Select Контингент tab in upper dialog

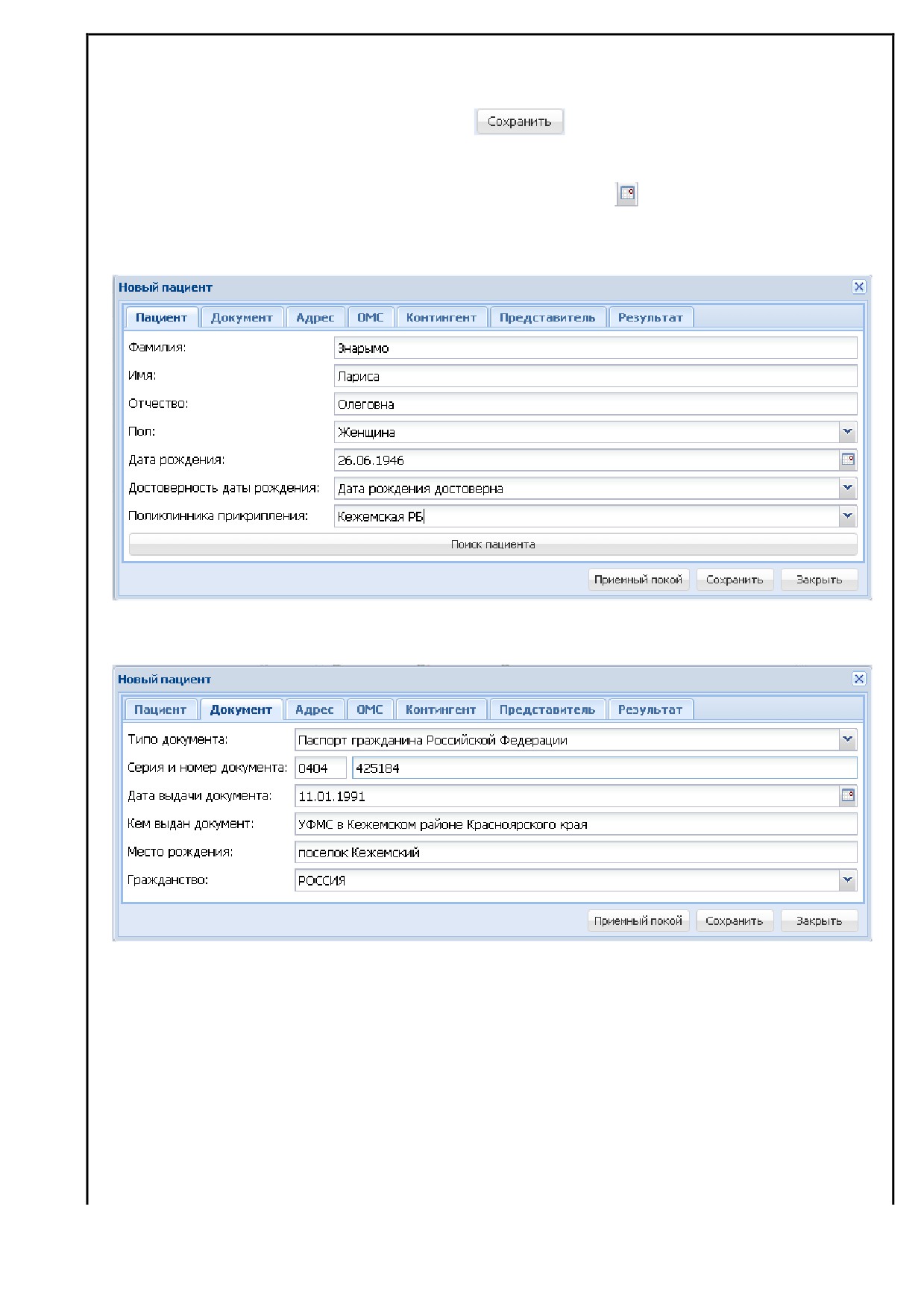tap(441, 318)
